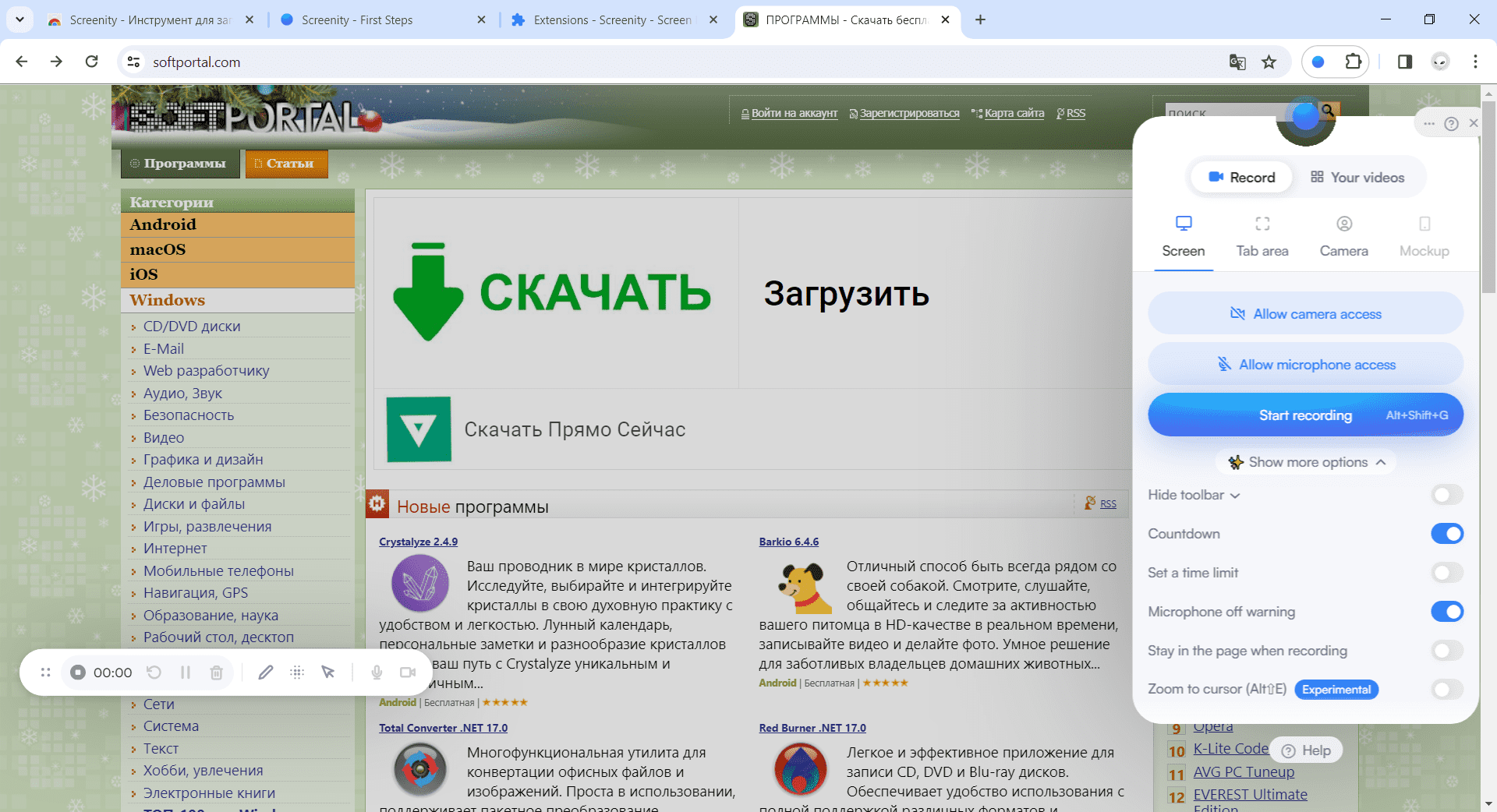Select the blur tool in recording toolbar
This screenshot has width=1497, height=812.
click(x=297, y=672)
